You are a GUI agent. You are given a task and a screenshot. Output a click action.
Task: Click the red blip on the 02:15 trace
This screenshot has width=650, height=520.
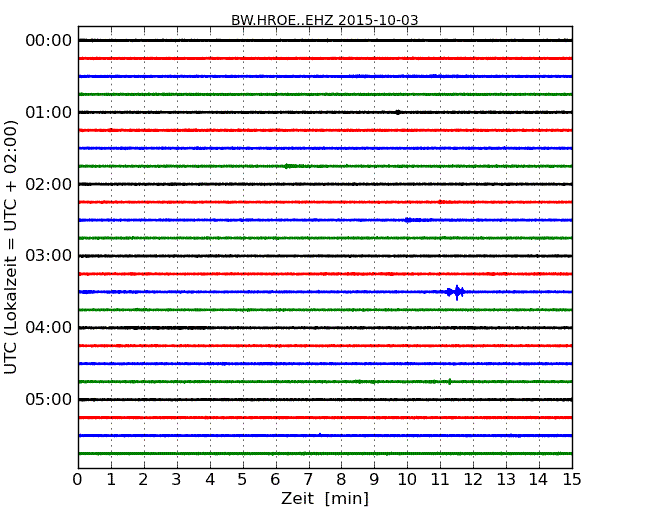[441, 202]
